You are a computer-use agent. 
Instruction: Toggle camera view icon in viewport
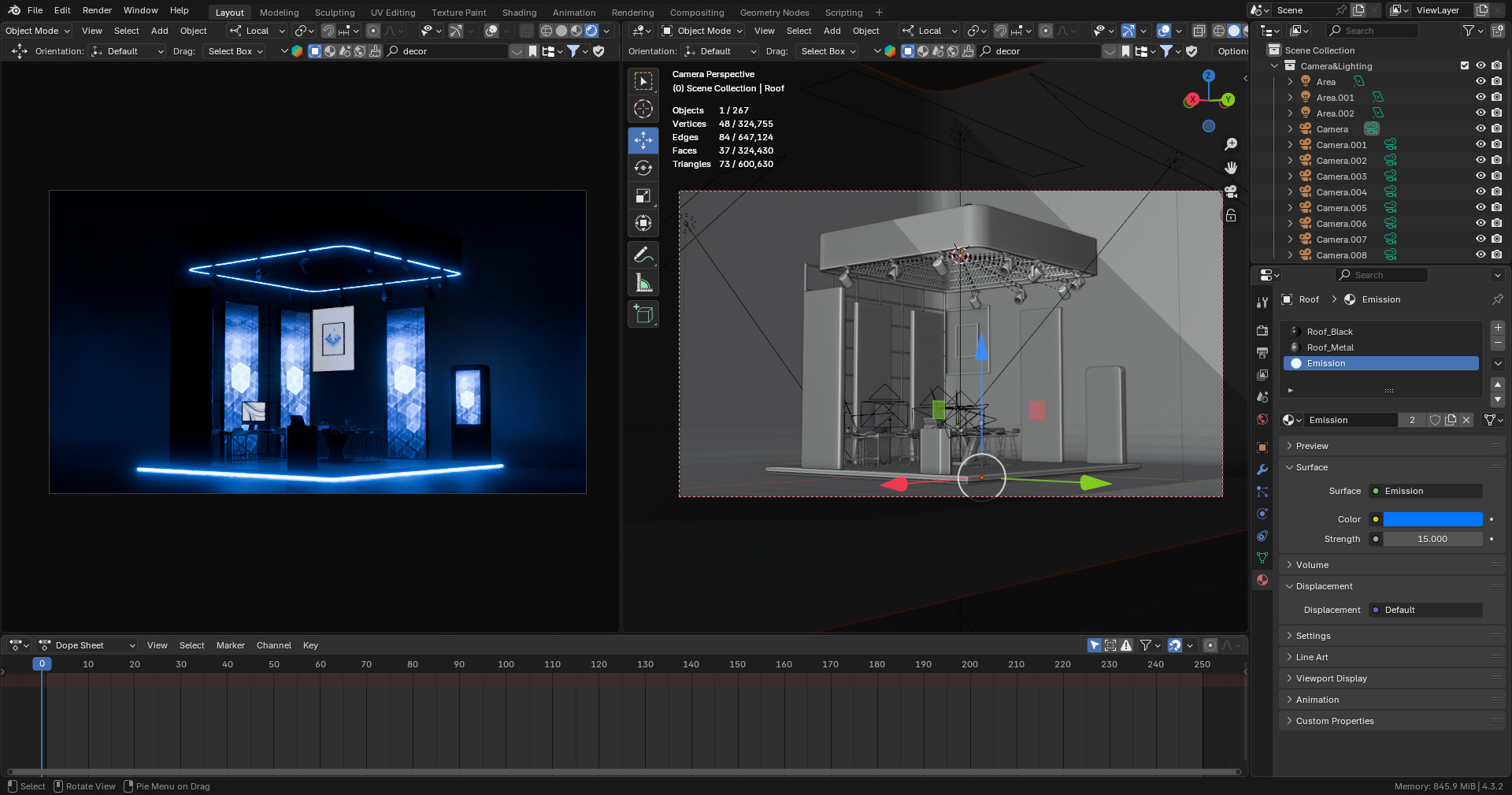pyautogui.click(x=1231, y=191)
